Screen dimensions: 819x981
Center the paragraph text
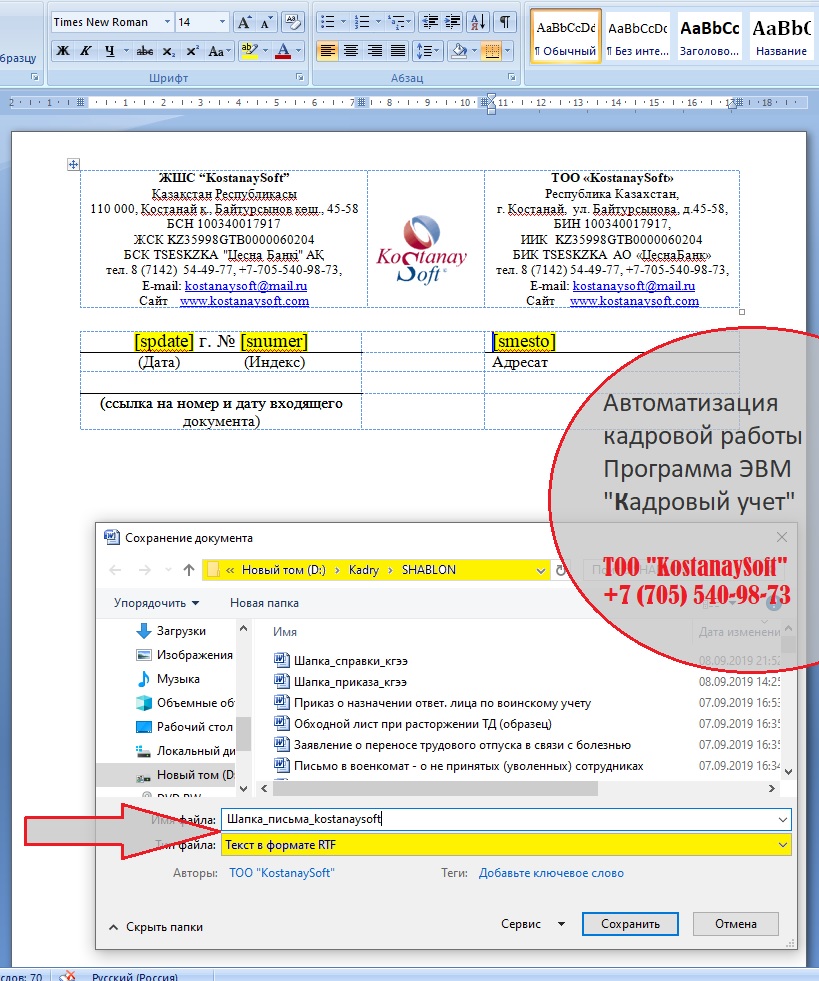coord(351,51)
